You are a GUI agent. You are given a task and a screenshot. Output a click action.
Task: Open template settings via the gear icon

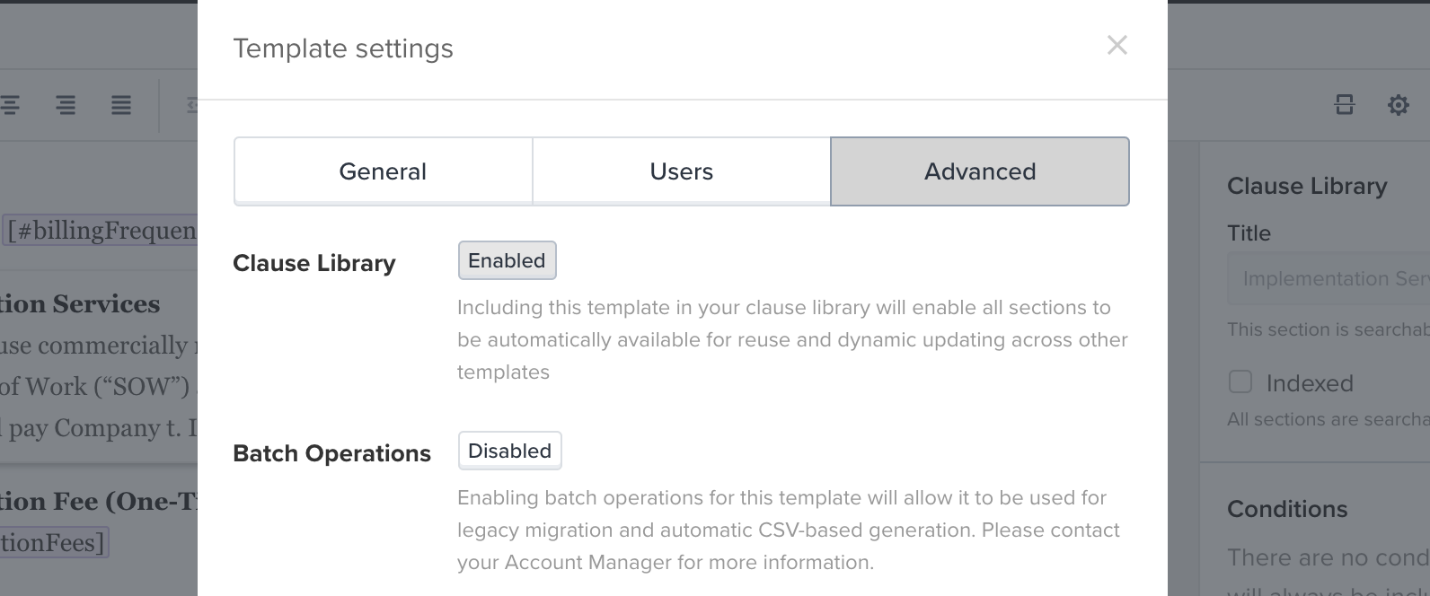click(1398, 105)
